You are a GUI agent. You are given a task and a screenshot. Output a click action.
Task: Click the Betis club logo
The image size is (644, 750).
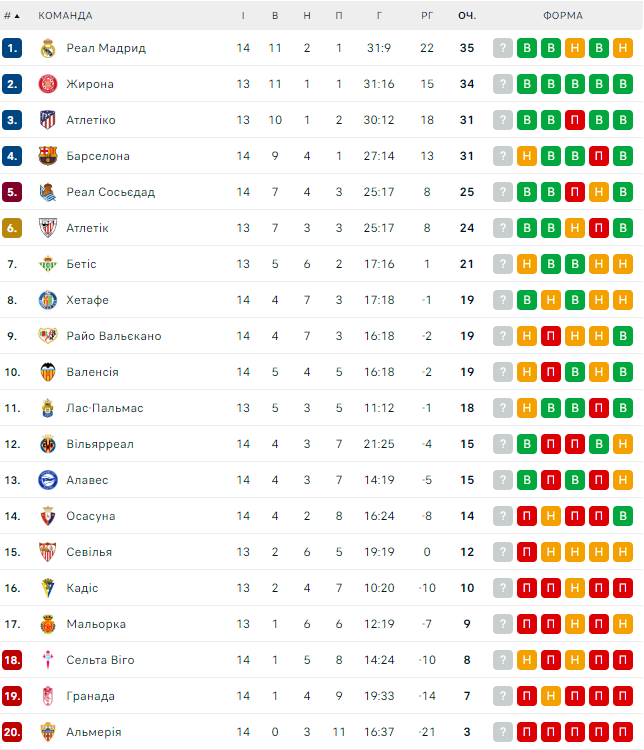tap(47, 264)
